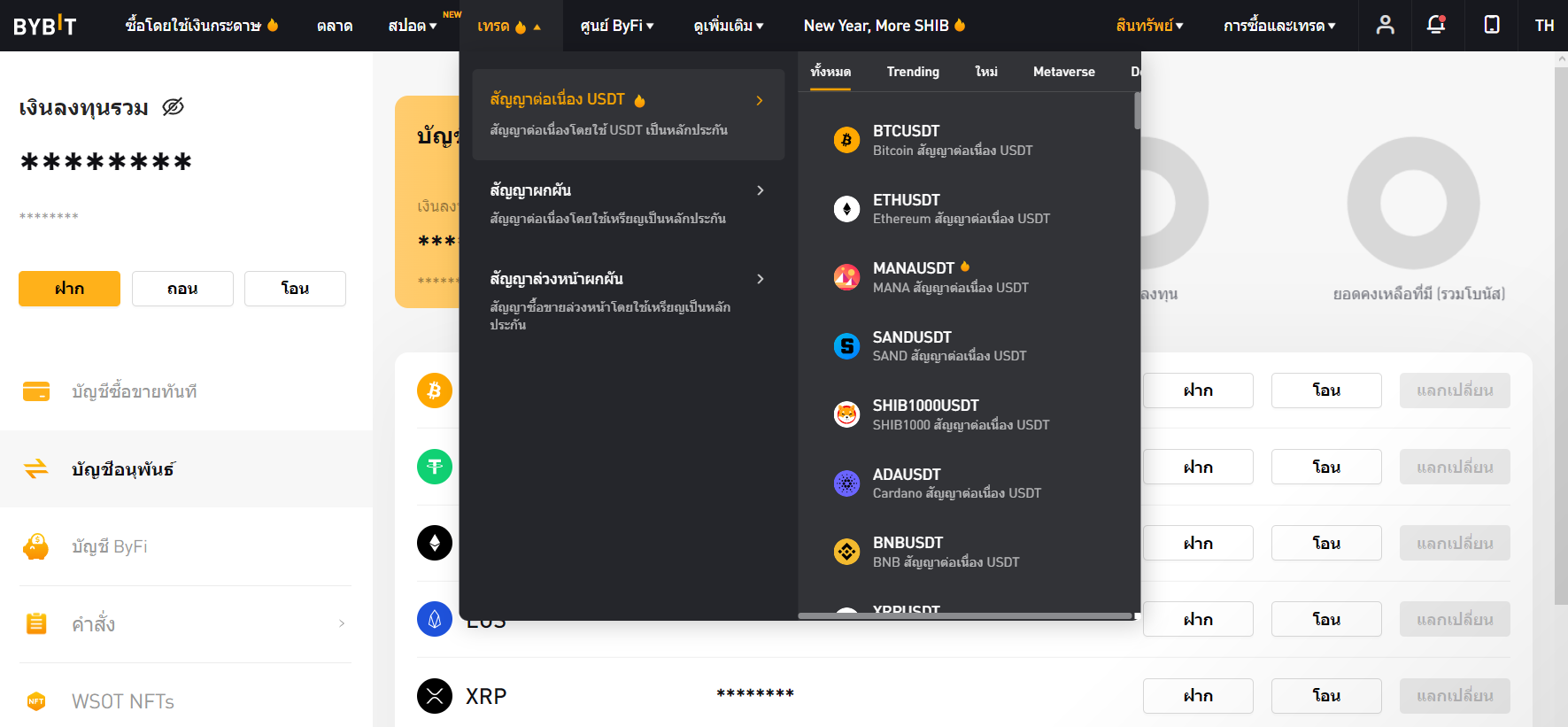The image size is (1568, 727).
Task: Click the MANA icon beside MANAUSDT
Action: click(846, 277)
